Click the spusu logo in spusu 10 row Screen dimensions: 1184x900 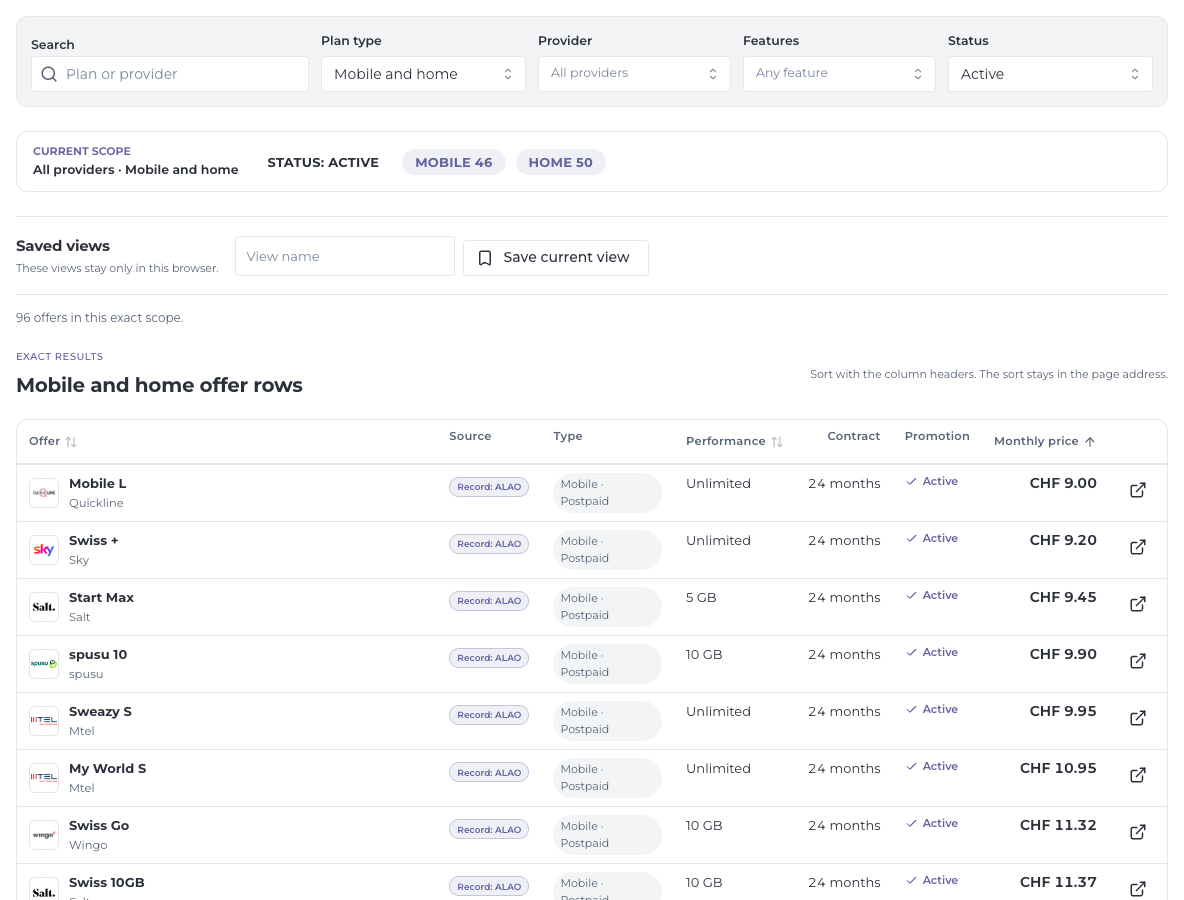[x=44, y=664]
